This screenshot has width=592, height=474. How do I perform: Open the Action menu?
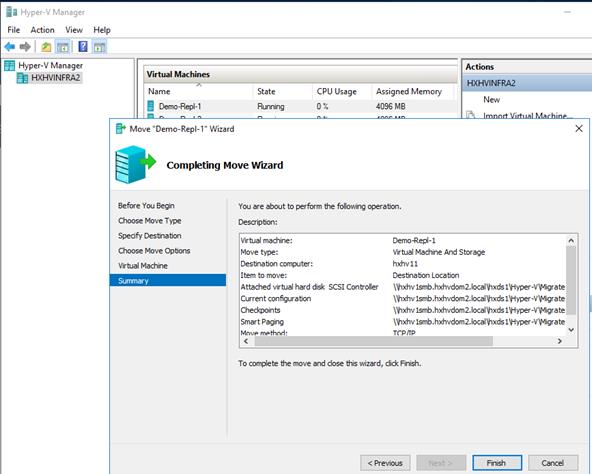tap(42, 30)
